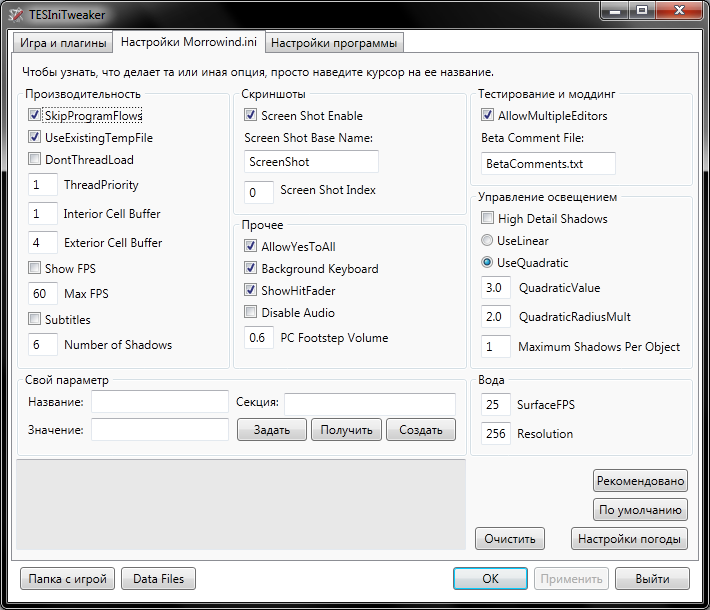Switch to the Игра и плагины tab
Viewport: 710px width, 610px height.
pyautogui.click(x=61, y=43)
